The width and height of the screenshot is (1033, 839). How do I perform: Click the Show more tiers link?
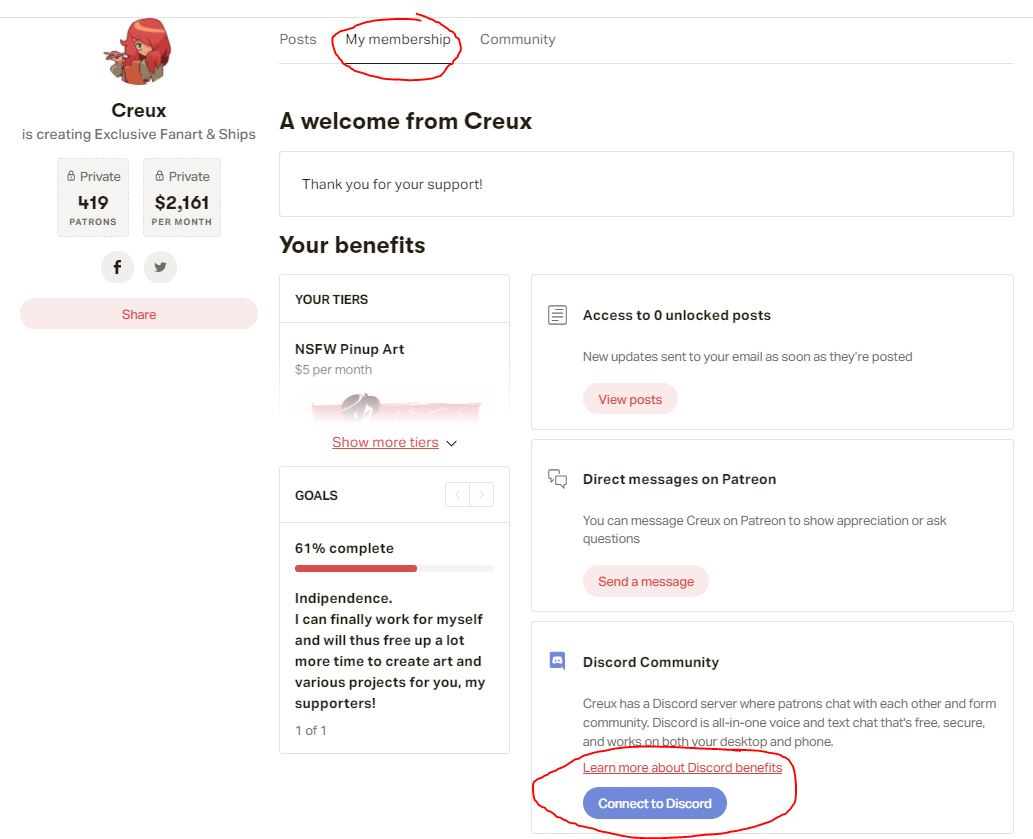click(x=385, y=443)
